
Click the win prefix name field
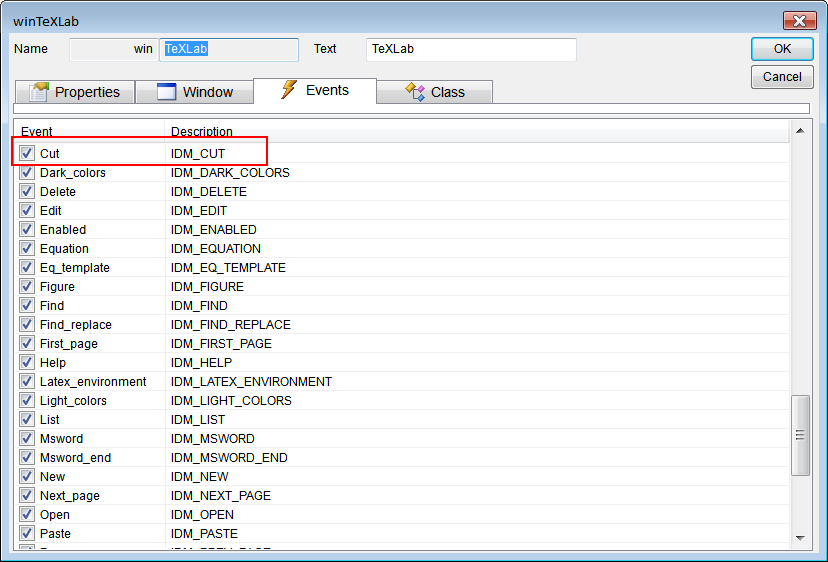(x=114, y=49)
